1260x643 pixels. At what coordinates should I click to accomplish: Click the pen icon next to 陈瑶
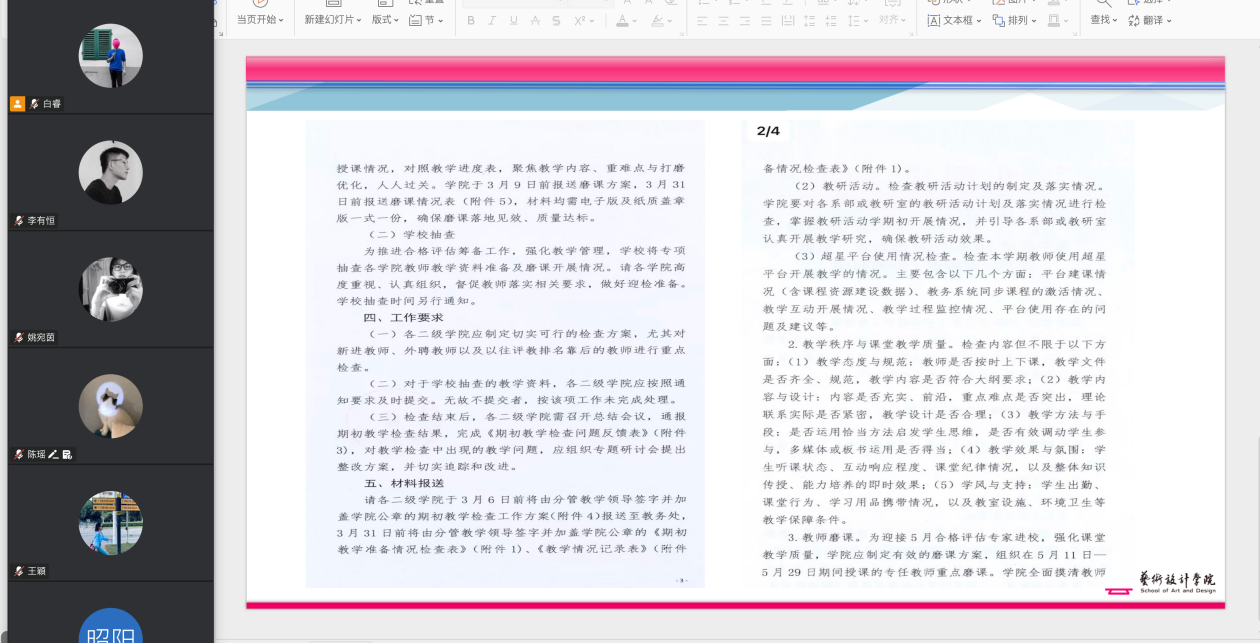point(53,454)
